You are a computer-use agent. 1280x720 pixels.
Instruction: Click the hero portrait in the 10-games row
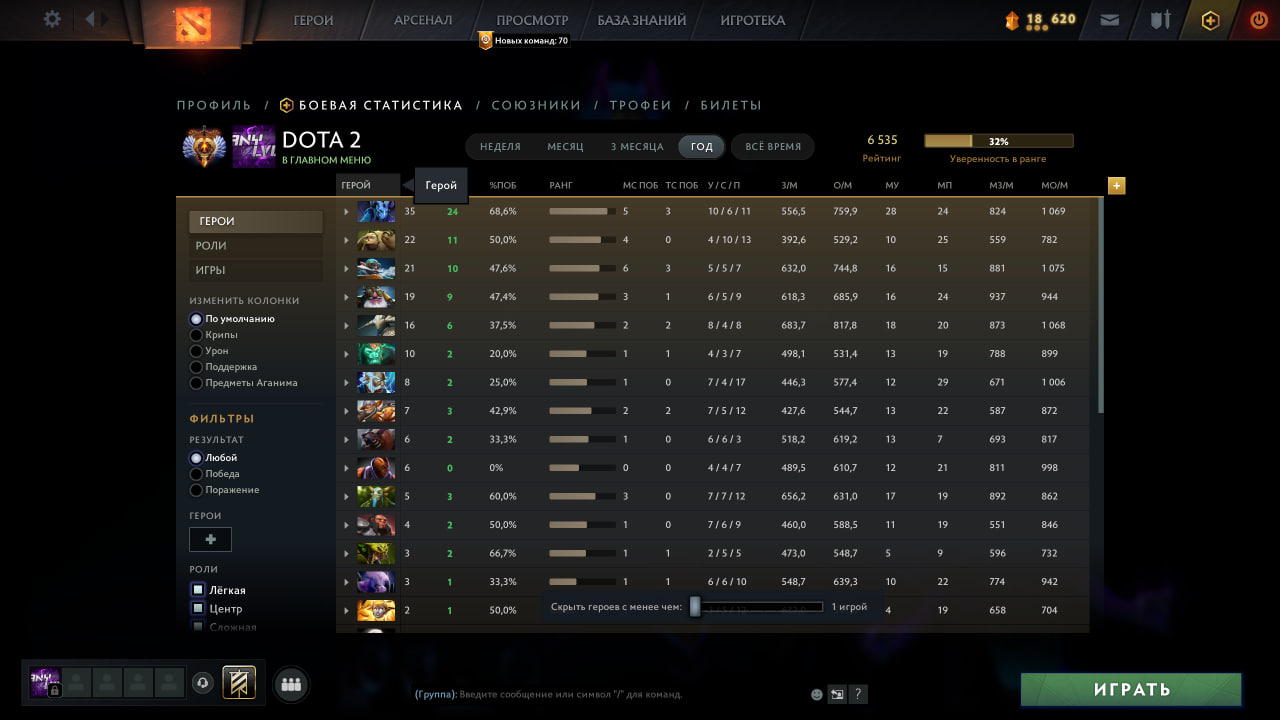[376, 354]
